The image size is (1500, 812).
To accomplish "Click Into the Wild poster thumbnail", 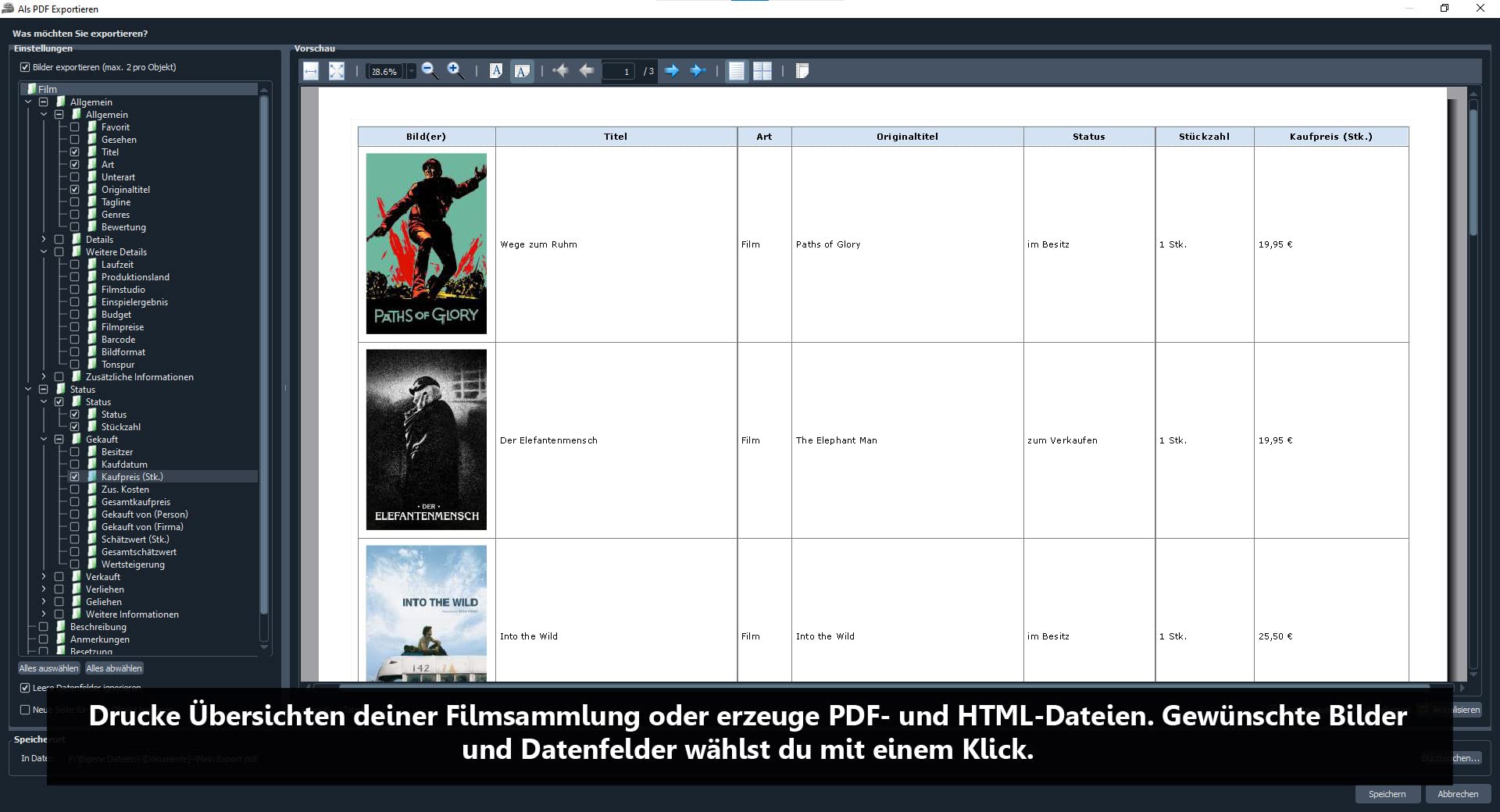I will pyautogui.click(x=427, y=613).
